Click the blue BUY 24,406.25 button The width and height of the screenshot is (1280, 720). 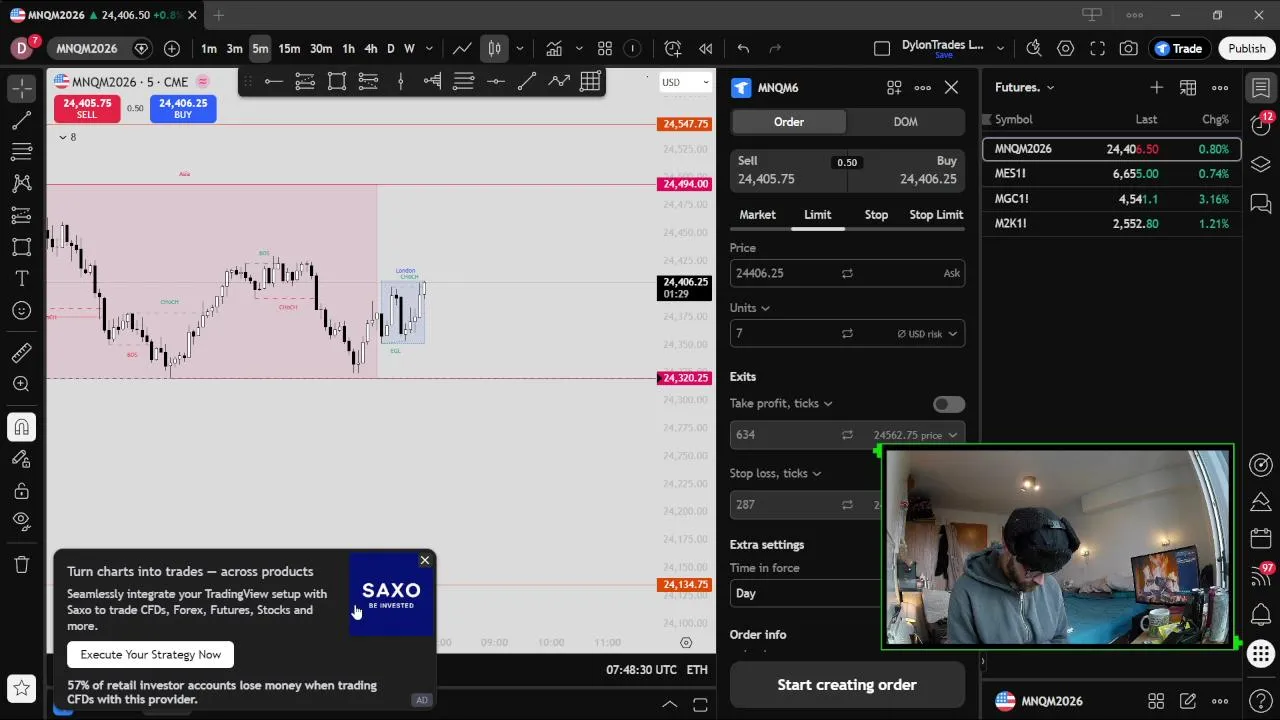pos(183,108)
